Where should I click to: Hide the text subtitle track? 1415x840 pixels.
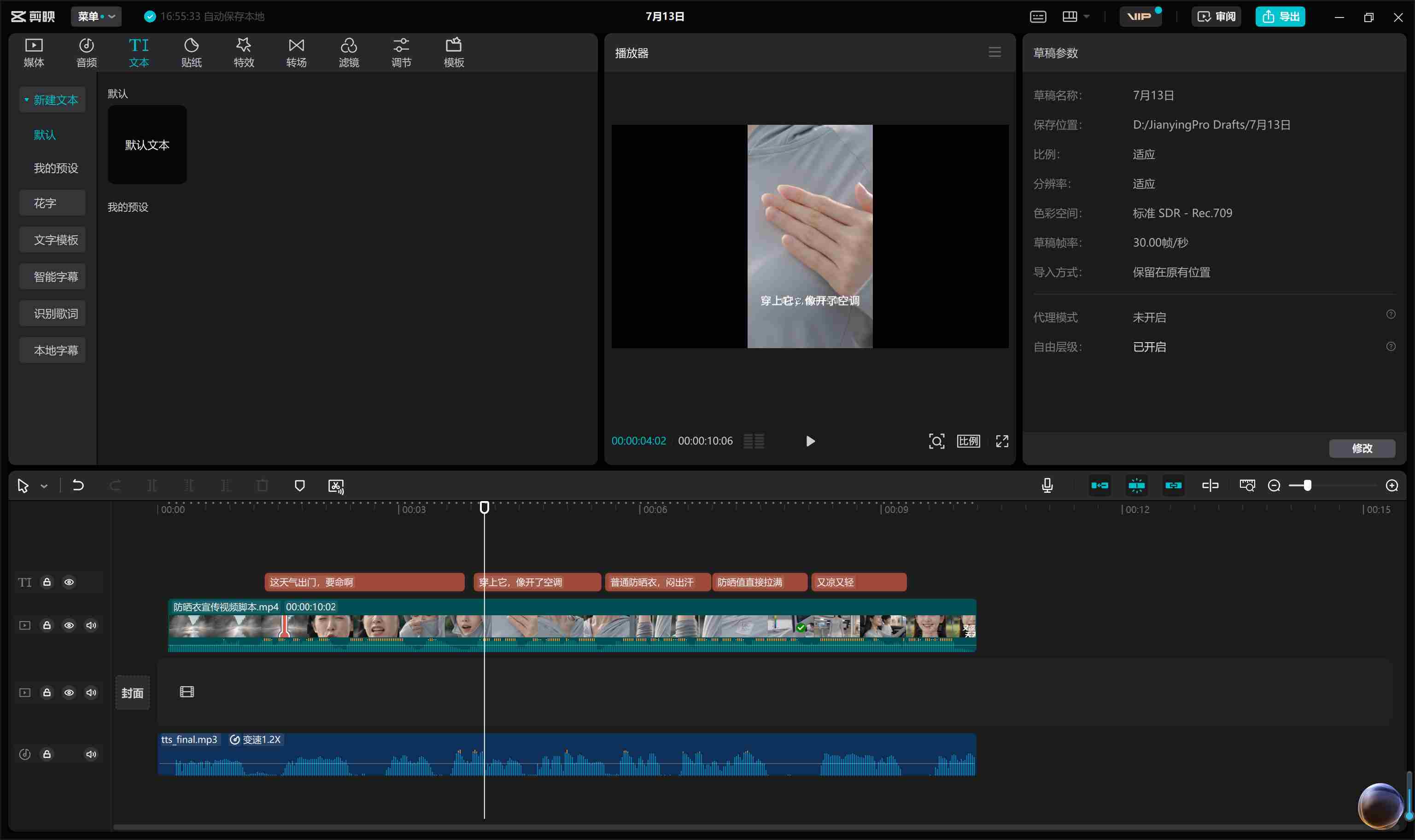click(x=69, y=582)
